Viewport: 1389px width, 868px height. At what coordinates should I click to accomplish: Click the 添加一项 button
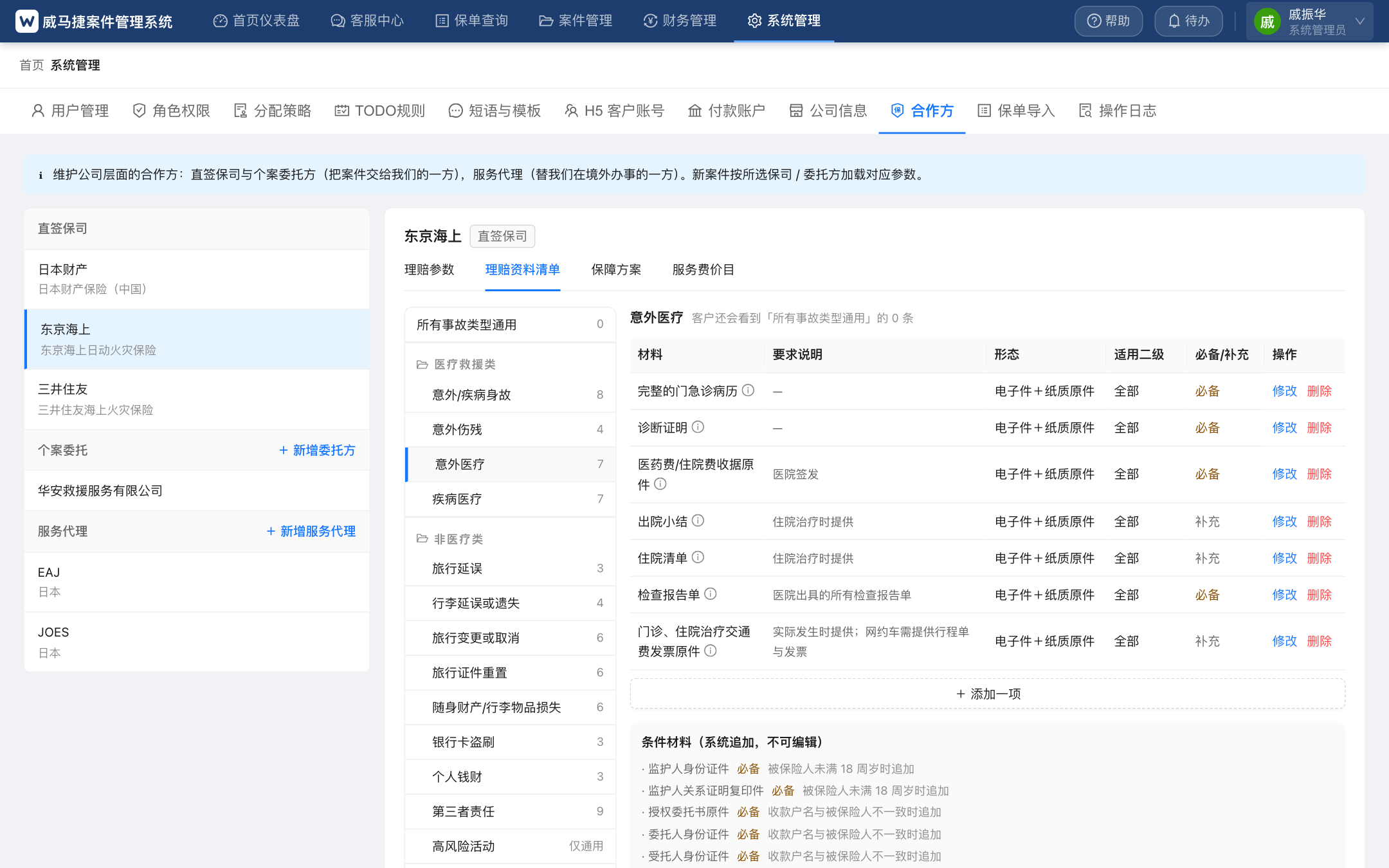[988, 694]
